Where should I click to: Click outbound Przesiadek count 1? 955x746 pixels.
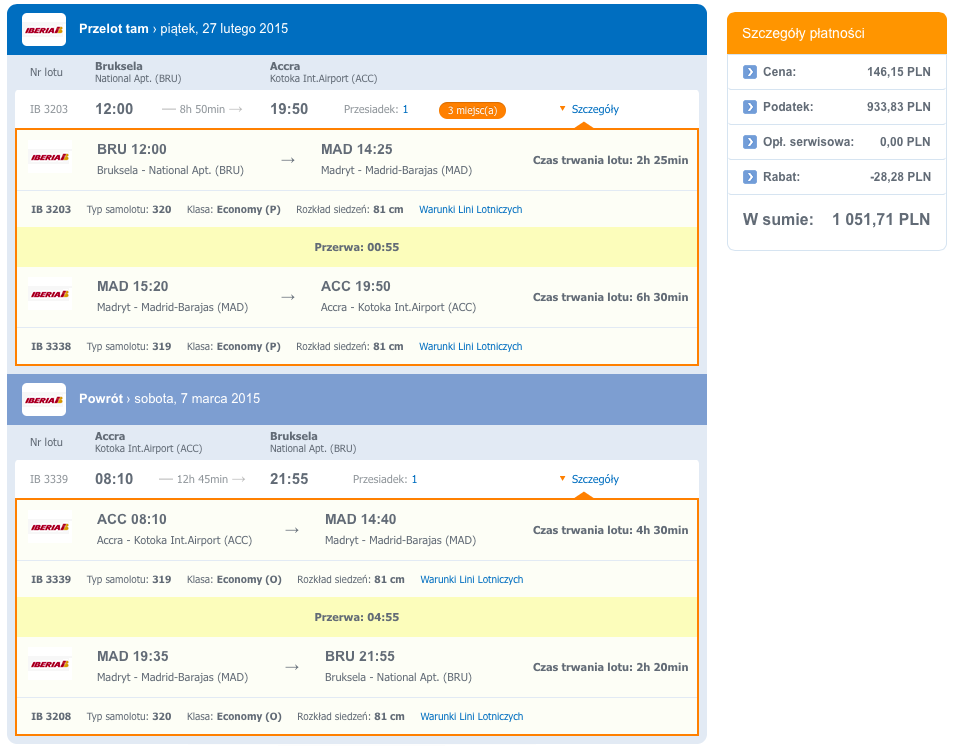pos(406,110)
